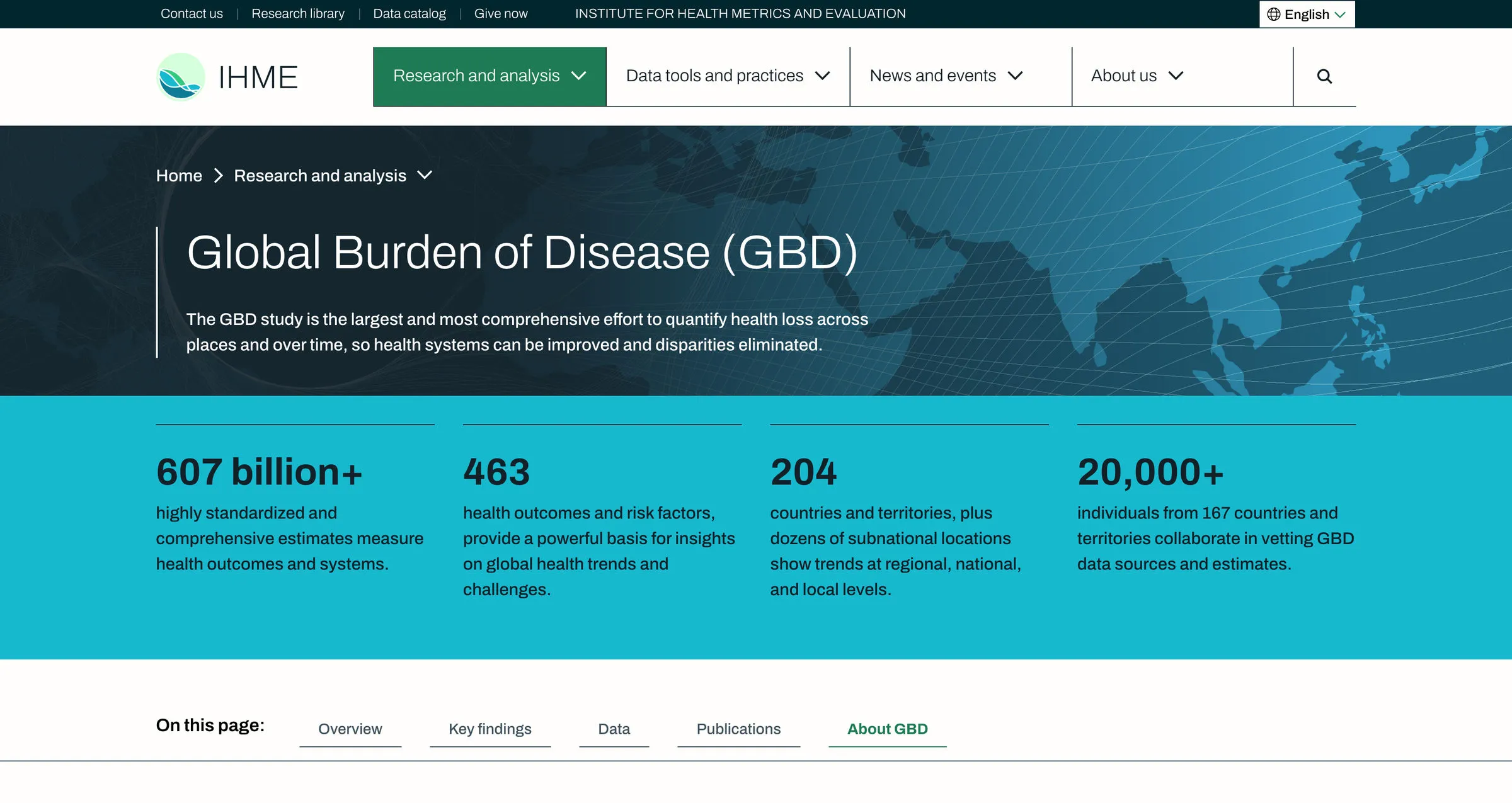1512x803 pixels.
Task: Click breadcrumb Research and analysis text
Action: (x=320, y=176)
